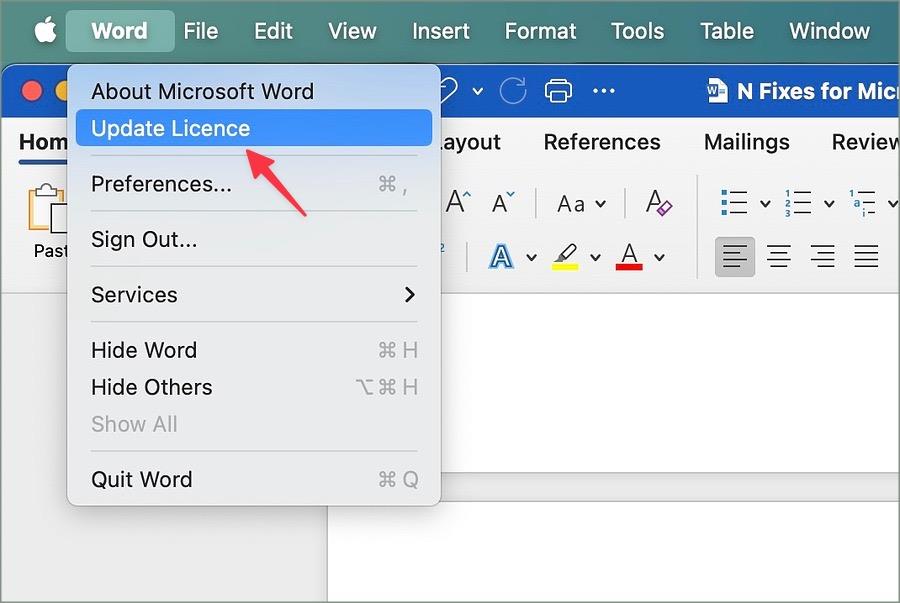Image resolution: width=900 pixels, height=603 pixels.
Task: Click the Print icon
Action: click(x=558, y=91)
